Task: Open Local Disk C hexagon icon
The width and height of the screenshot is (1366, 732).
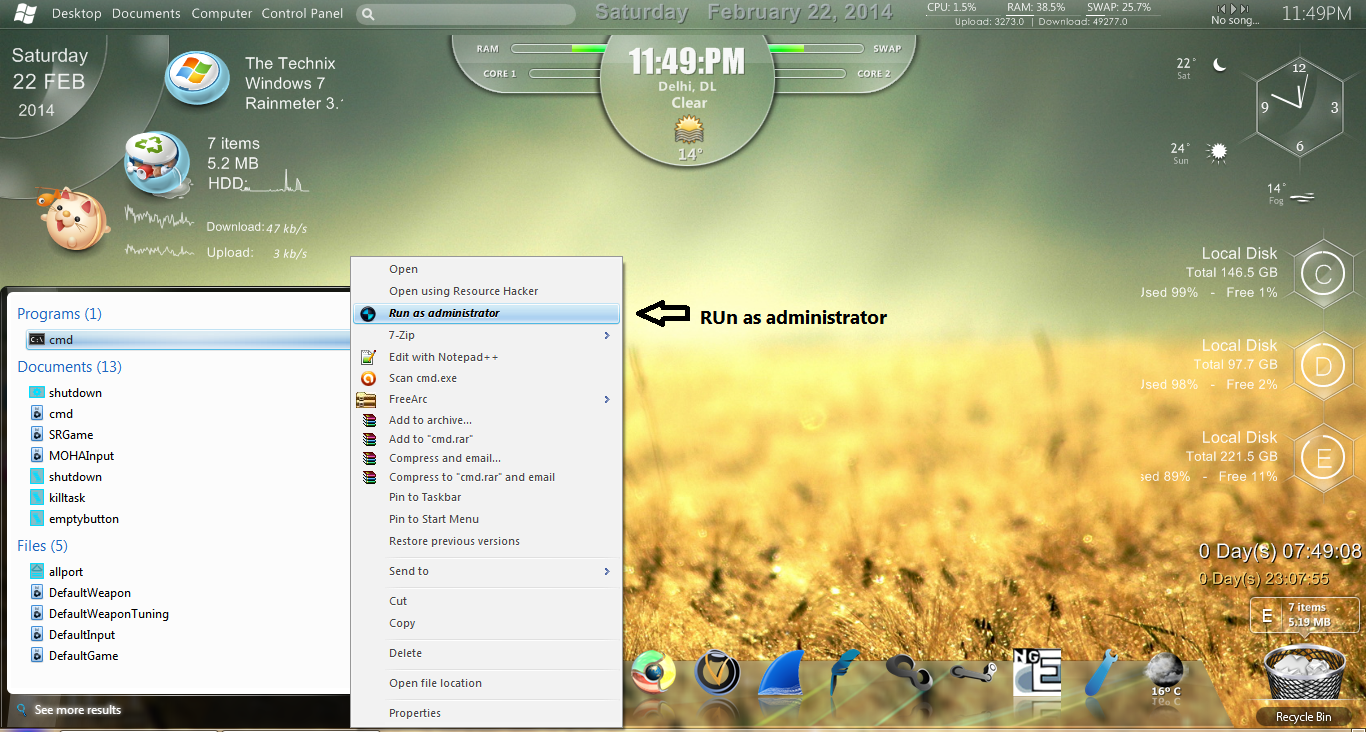Action: pos(1323,274)
